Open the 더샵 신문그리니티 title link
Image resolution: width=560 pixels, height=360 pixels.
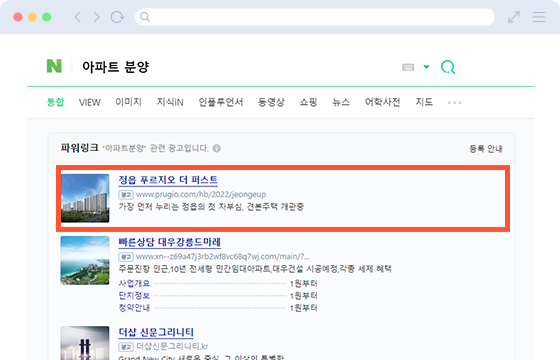click(156, 332)
